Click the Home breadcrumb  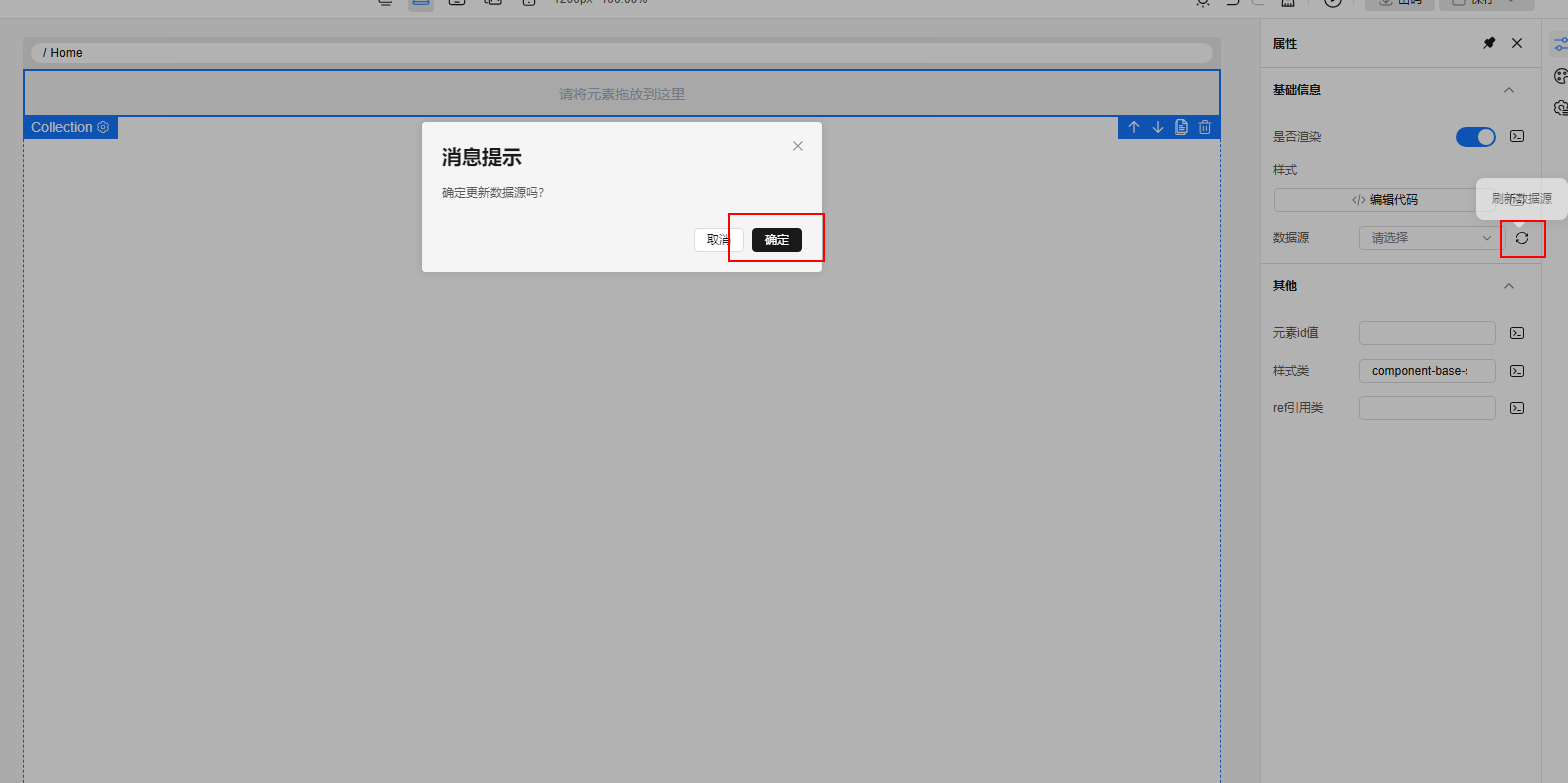pyautogui.click(x=66, y=53)
